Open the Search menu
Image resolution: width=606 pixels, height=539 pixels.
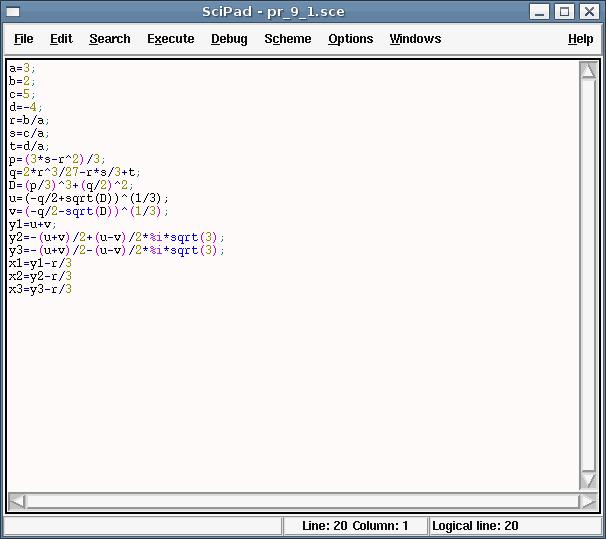tap(110, 39)
